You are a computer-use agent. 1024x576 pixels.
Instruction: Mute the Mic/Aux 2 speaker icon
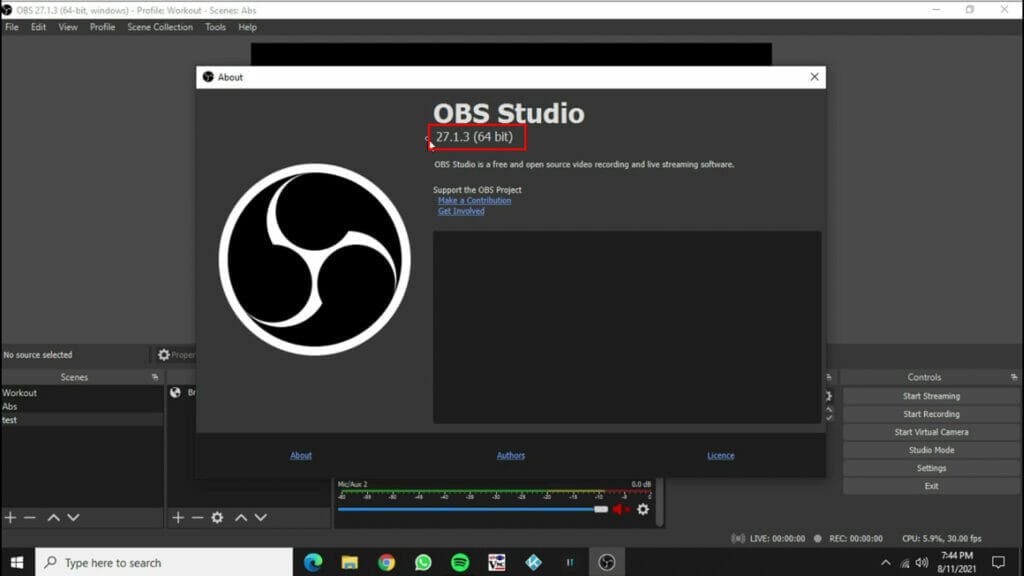(x=619, y=509)
